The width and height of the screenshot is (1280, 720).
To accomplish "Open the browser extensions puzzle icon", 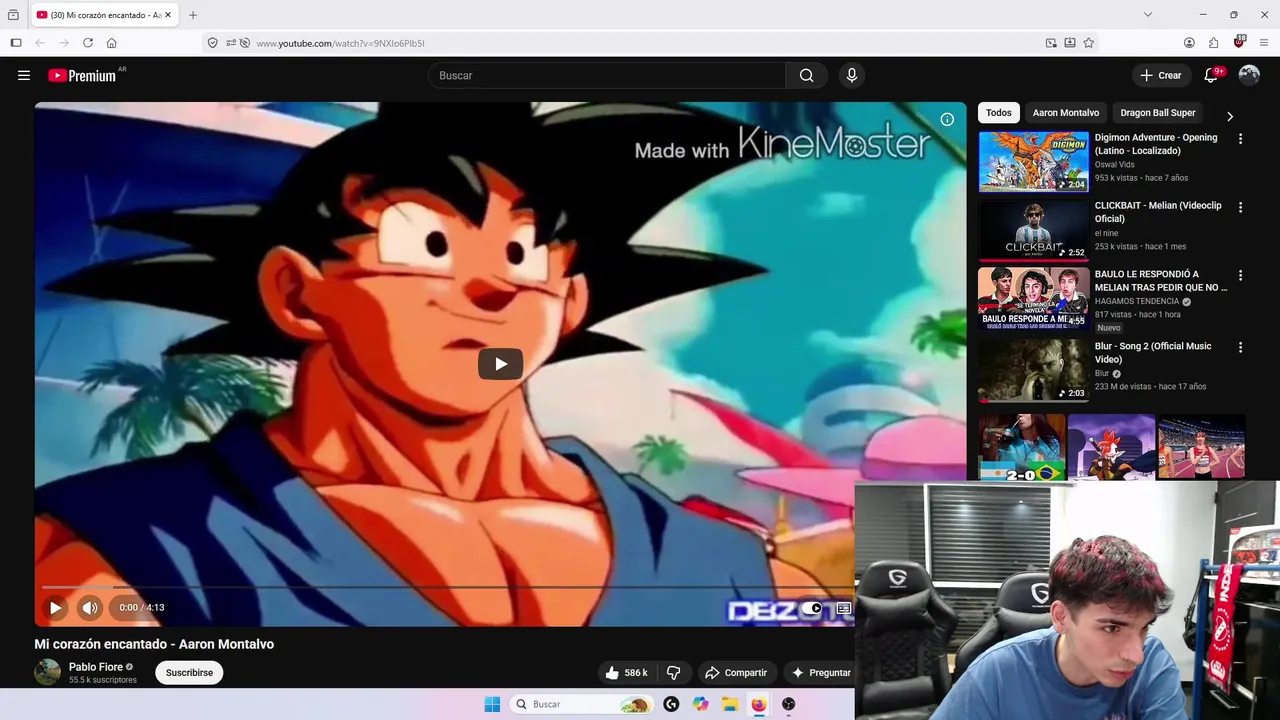I will pyautogui.click(x=1214, y=43).
